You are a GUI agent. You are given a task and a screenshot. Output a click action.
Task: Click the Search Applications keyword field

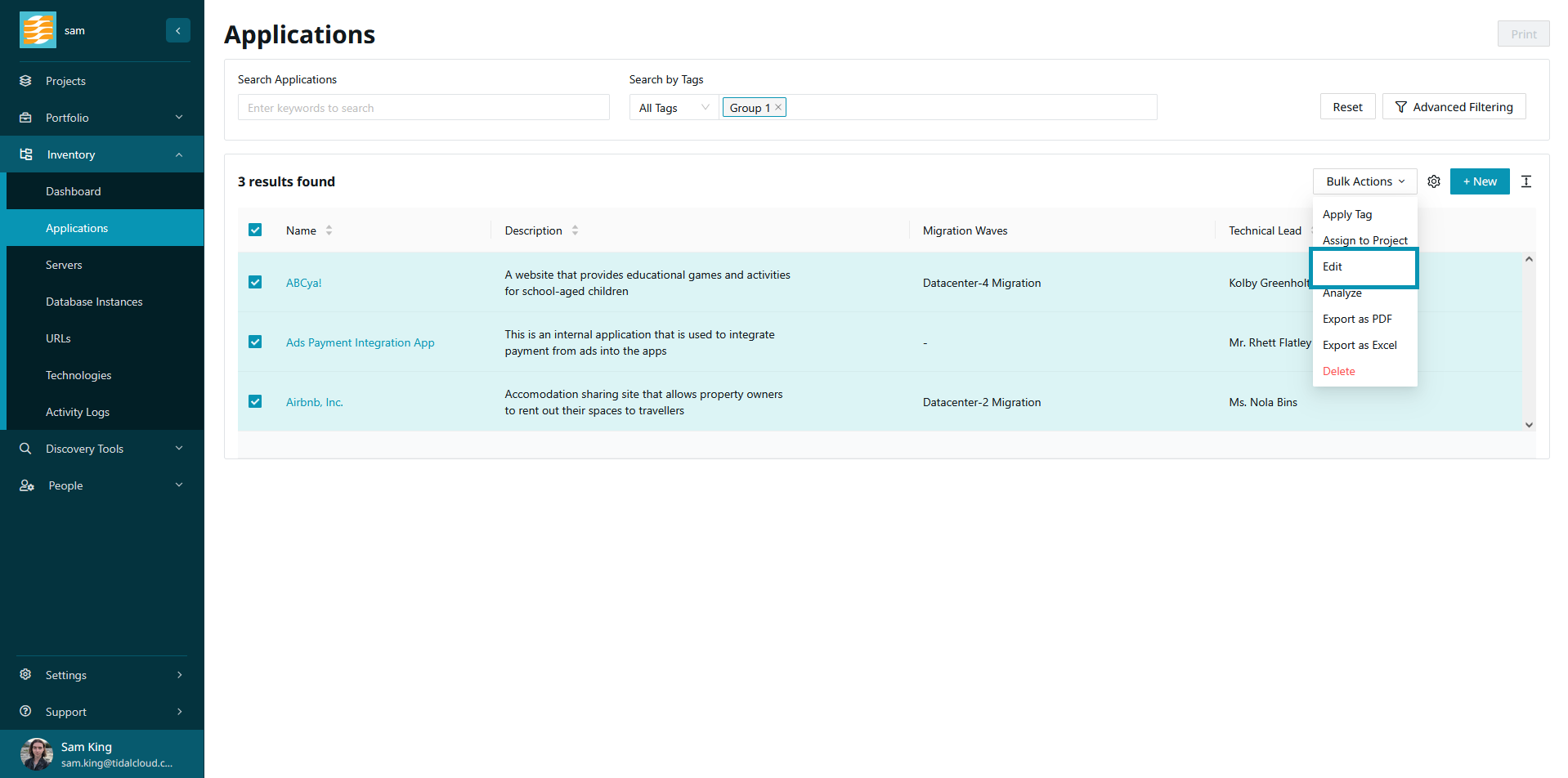tap(423, 108)
